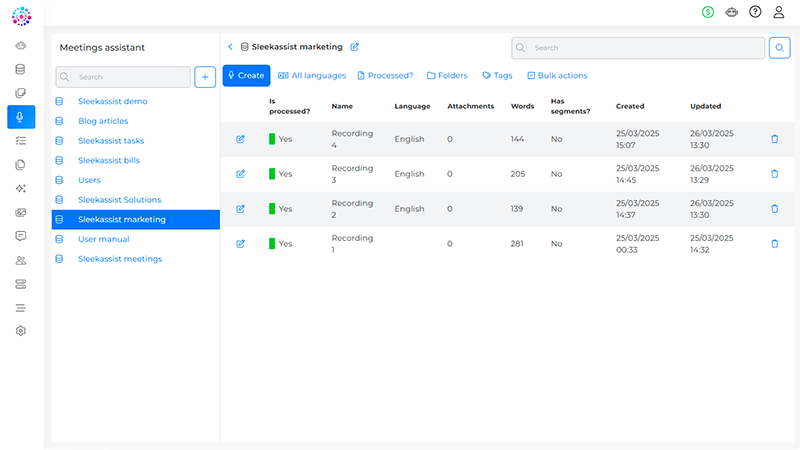Screen dimensions: 800x450
Task: Open the Processed? filter
Action: point(385,76)
